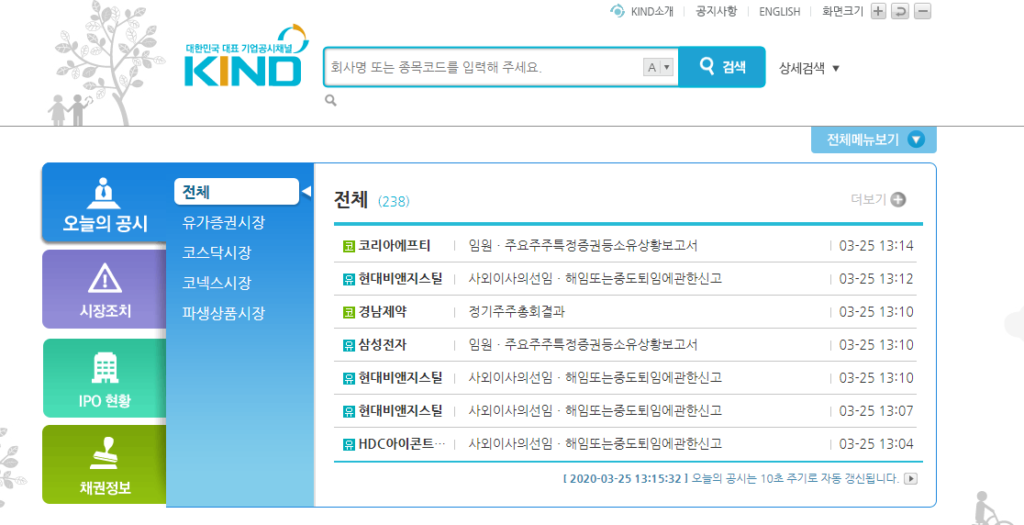The height and width of the screenshot is (525, 1024).
Task: Click the 2020-03-25 13:15:32 refresh timestamp
Action: click(x=626, y=479)
